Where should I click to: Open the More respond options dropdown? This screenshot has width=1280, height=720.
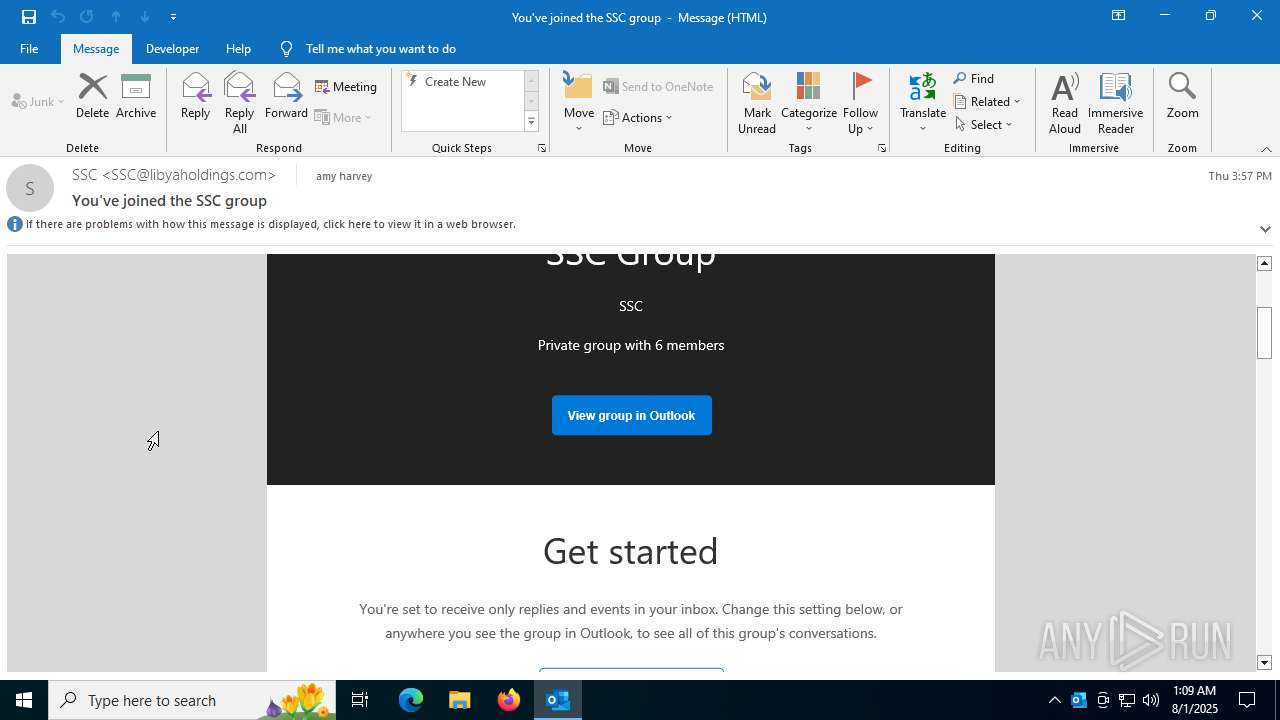pos(343,117)
